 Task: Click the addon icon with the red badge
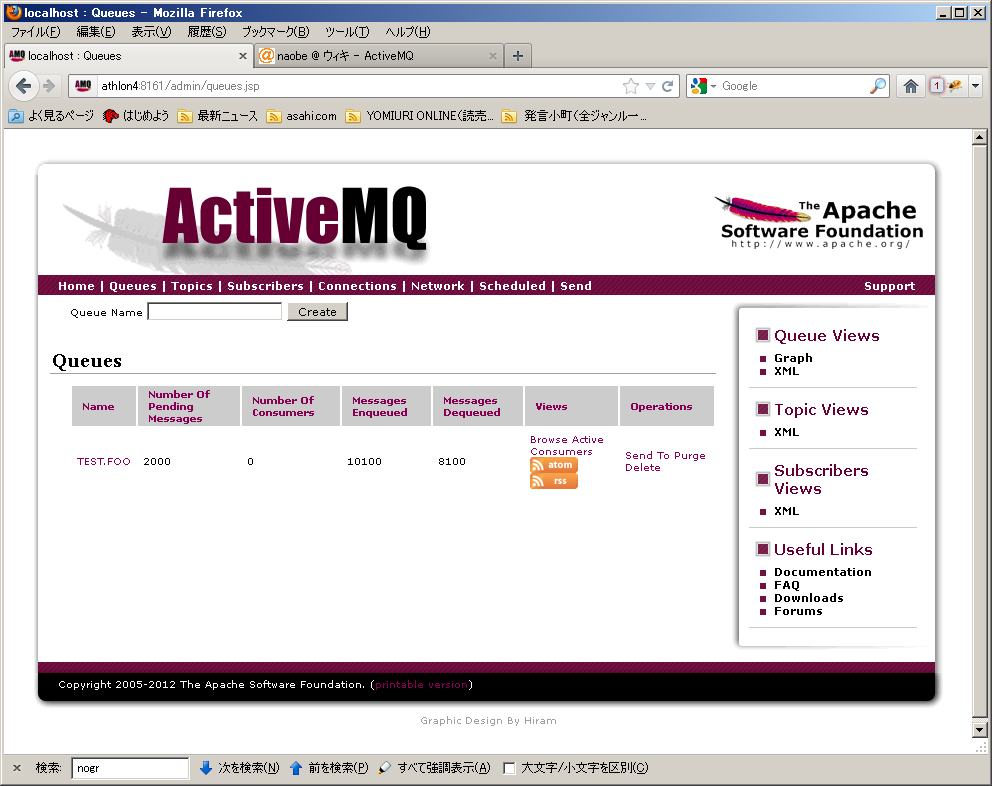click(x=946, y=85)
